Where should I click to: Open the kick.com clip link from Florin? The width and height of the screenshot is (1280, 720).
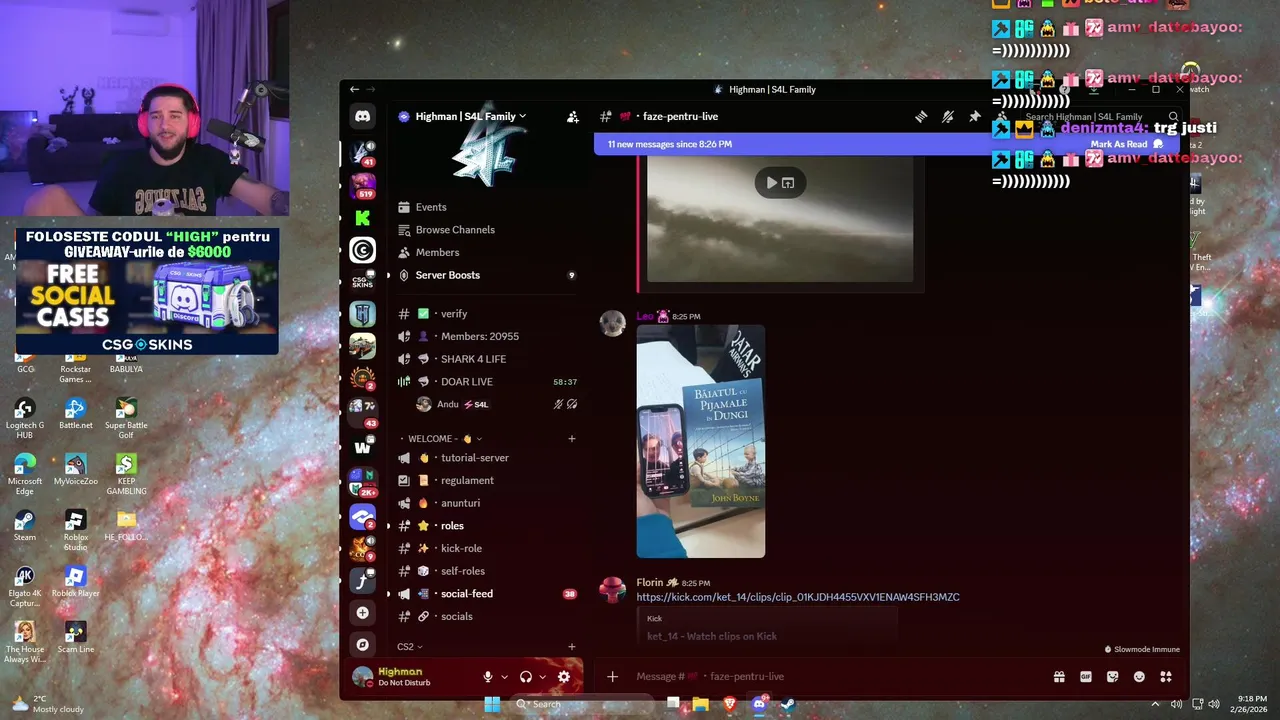[797, 597]
